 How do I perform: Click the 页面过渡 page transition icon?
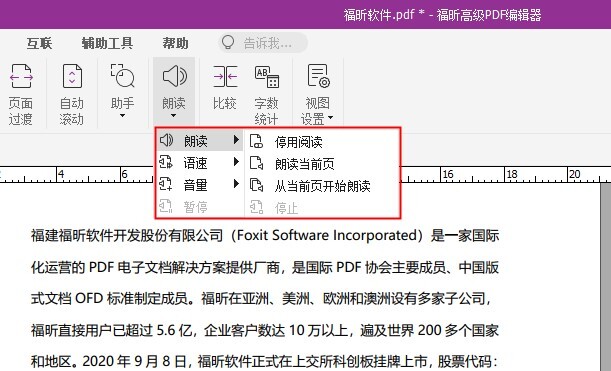point(21,76)
